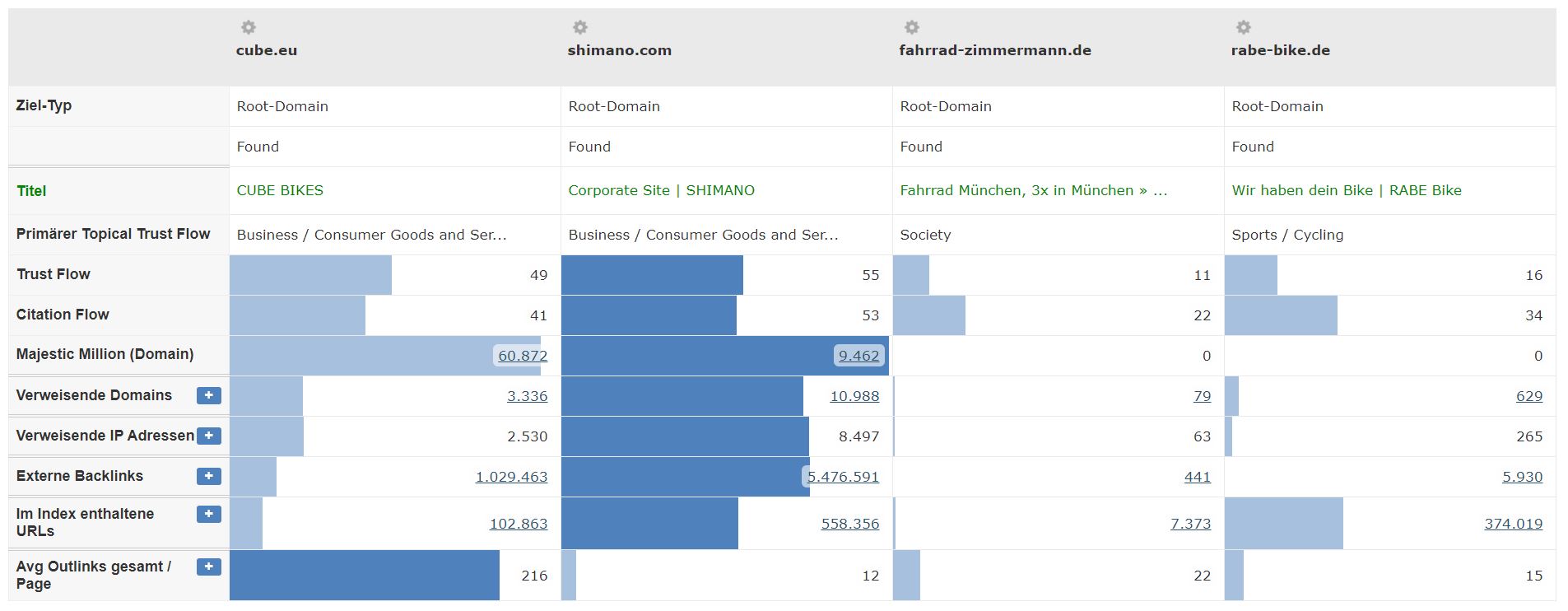1568x611 pixels.
Task: Click rabe-bike.de avg outlinks value 15
Action: [x=1534, y=576]
